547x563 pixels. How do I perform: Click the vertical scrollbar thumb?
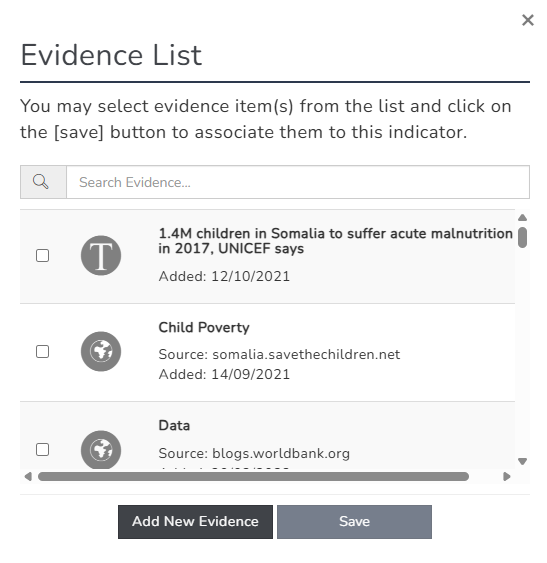coord(523,237)
